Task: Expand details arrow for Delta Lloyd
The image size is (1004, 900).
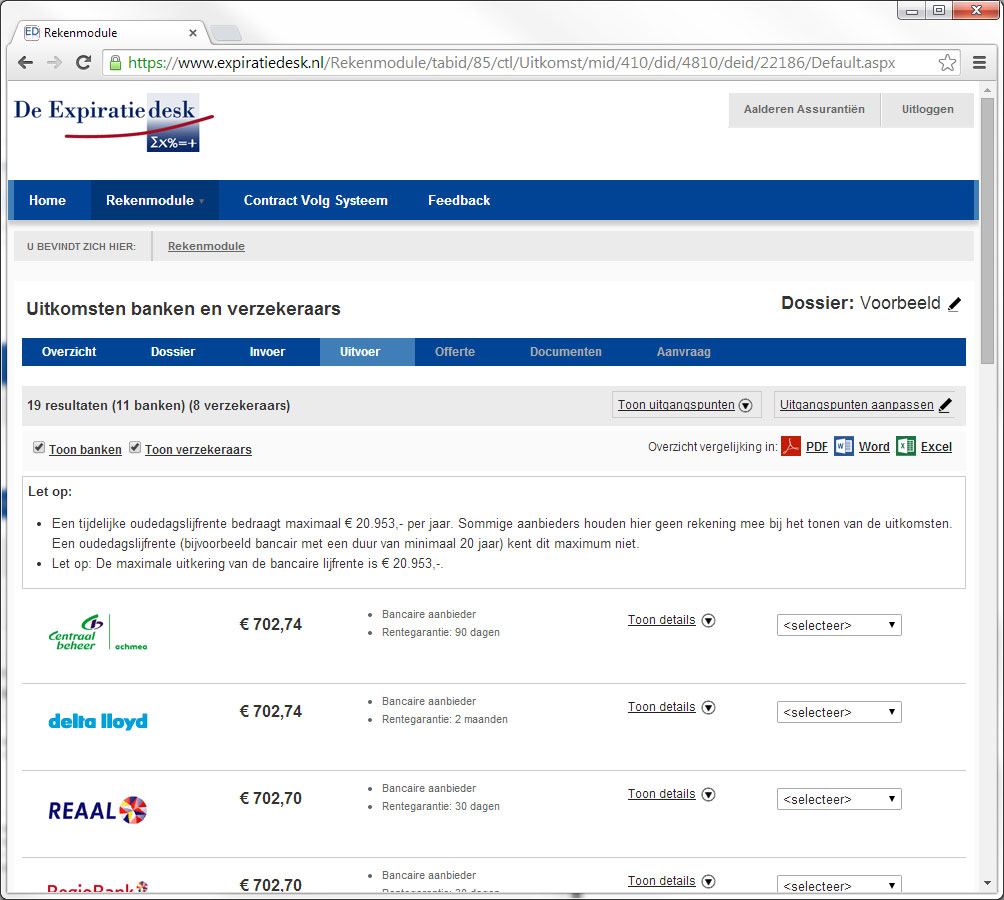Action: (708, 707)
